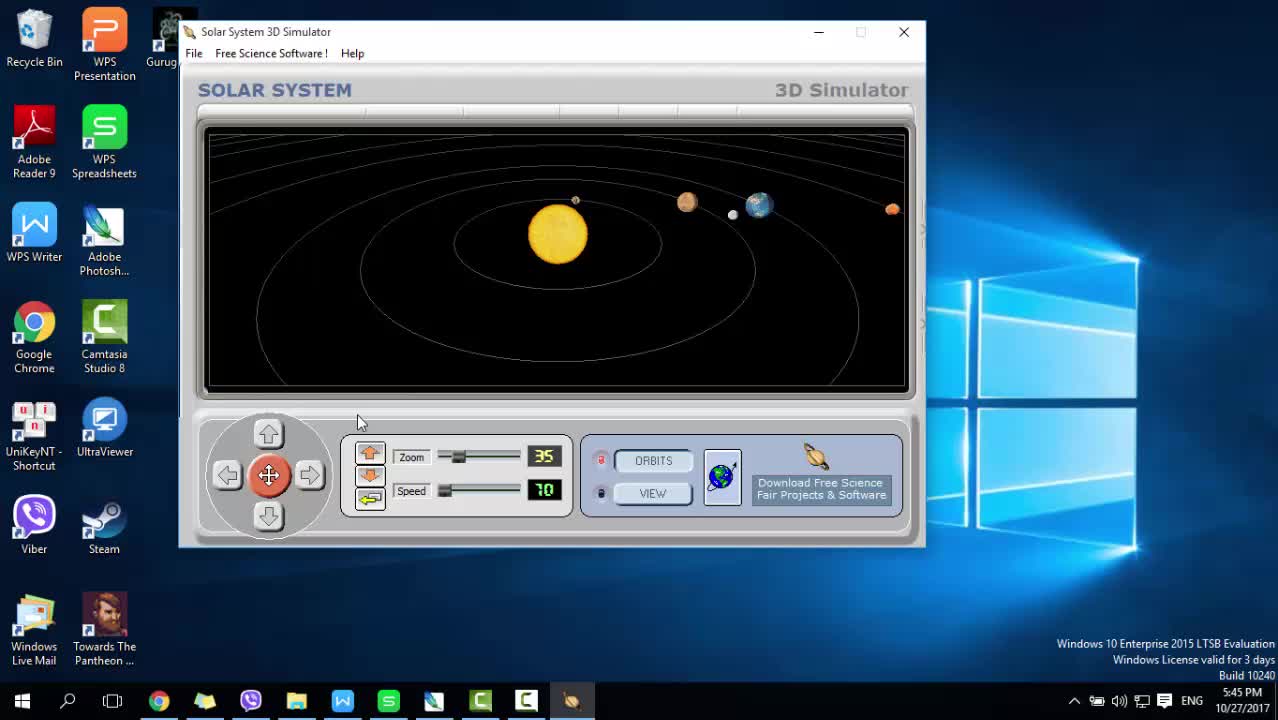Open the Windows Start menu

(x=22, y=701)
